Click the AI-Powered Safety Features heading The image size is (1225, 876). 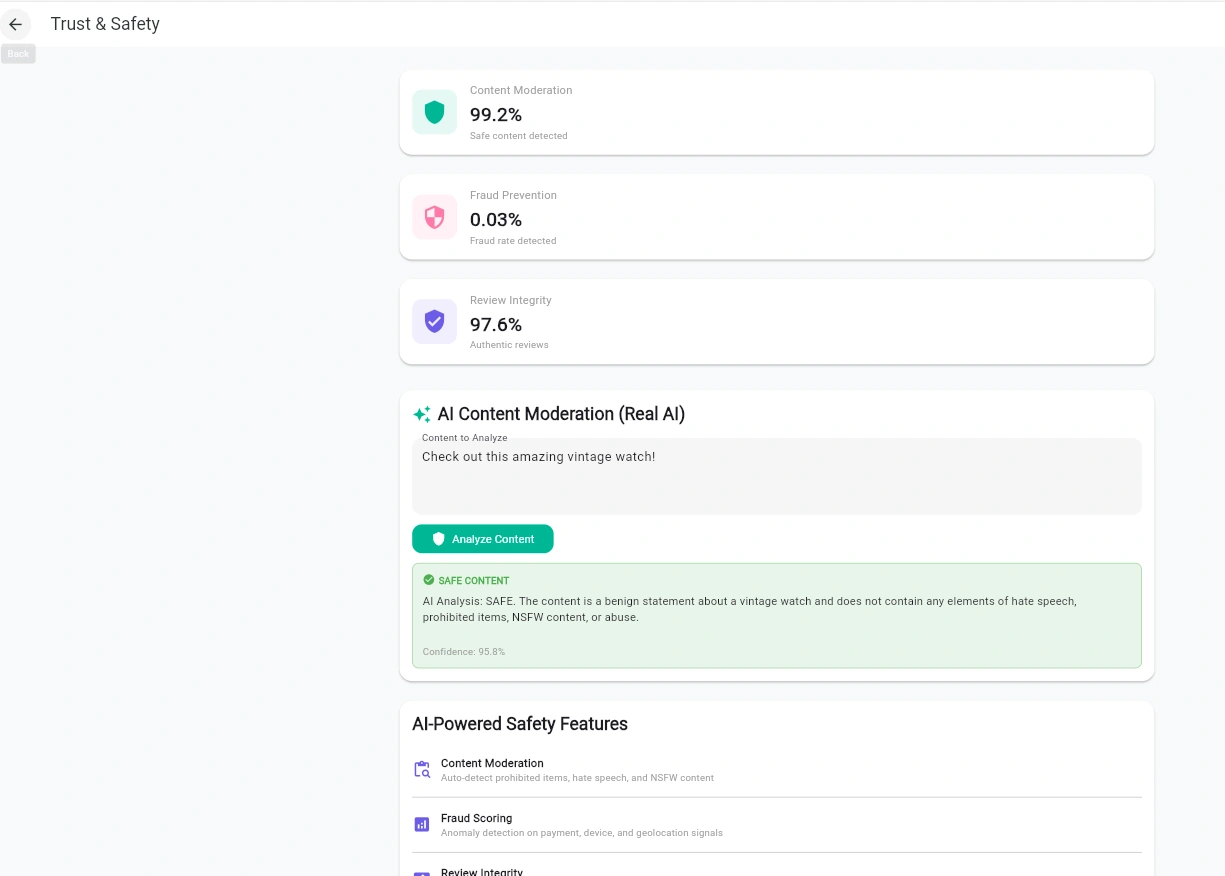coord(520,724)
